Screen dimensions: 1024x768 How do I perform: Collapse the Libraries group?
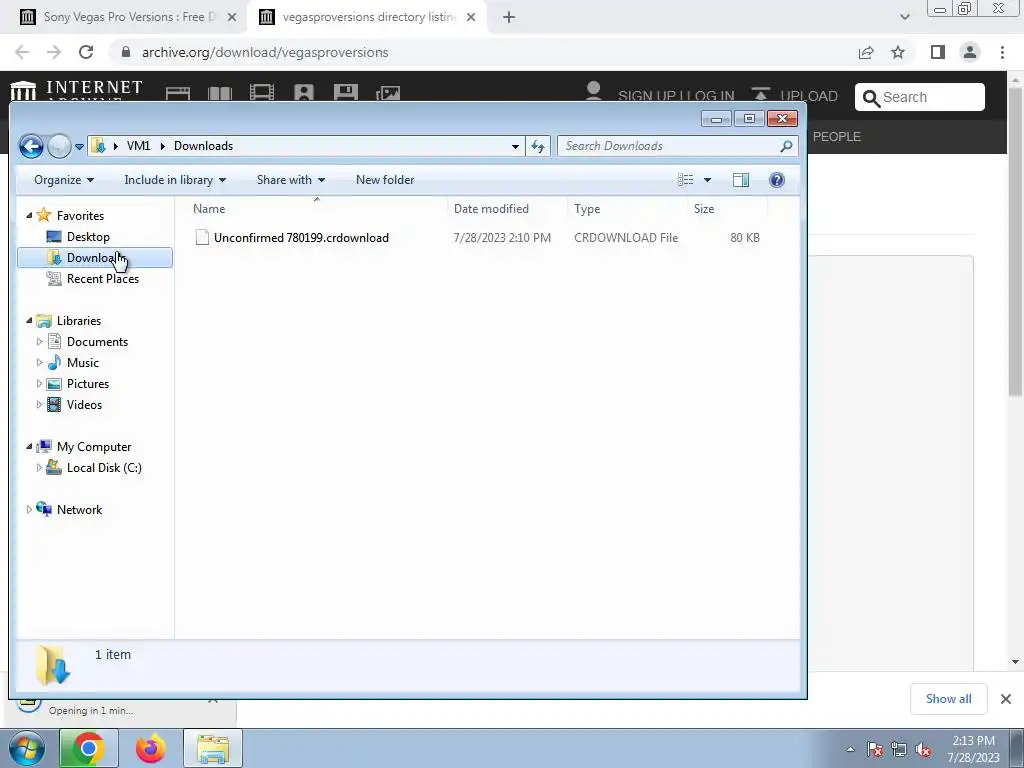tap(29, 321)
